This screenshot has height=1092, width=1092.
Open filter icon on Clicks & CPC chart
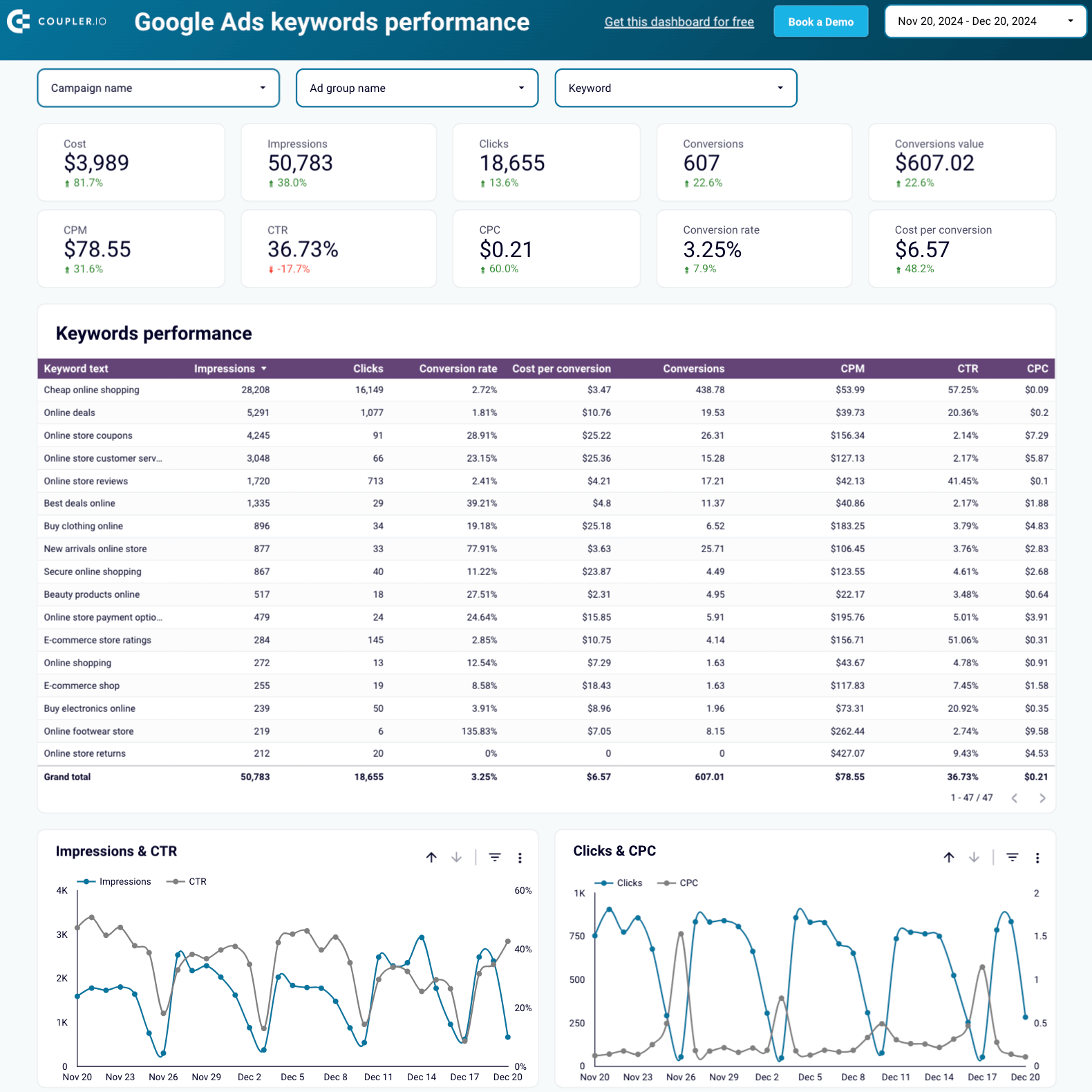[x=1013, y=858]
